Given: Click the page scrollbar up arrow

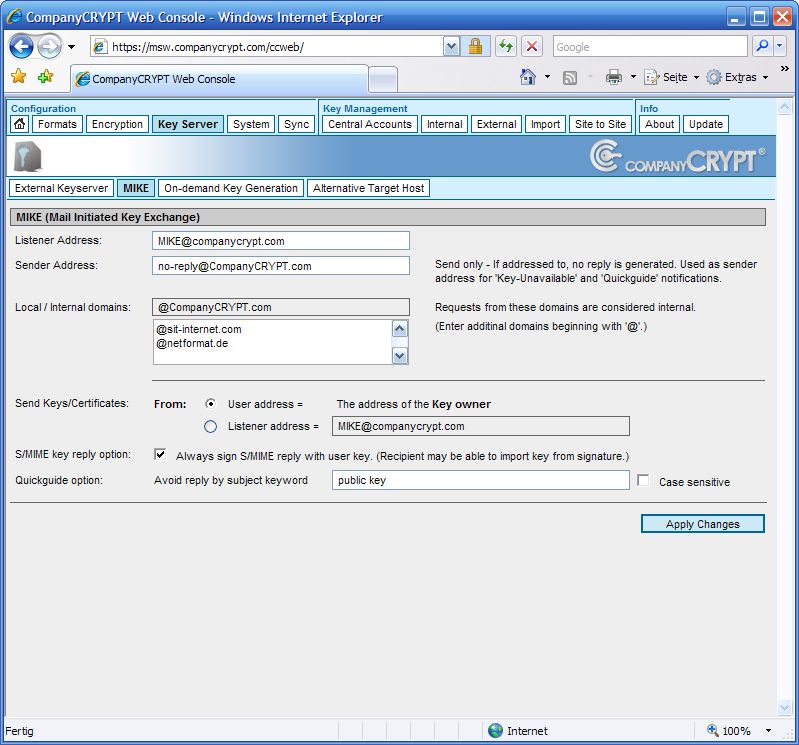Looking at the screenshot, I should [x=784, y=107].
